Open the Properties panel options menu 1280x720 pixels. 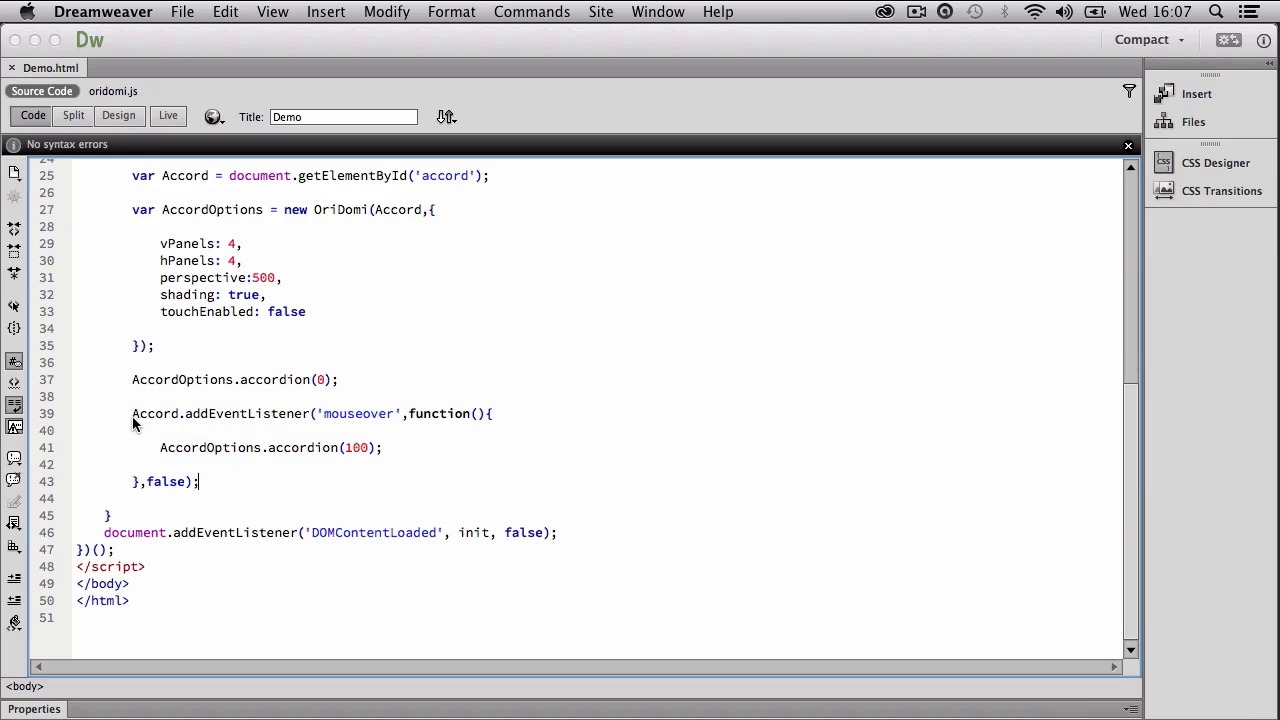point(1131,709)
